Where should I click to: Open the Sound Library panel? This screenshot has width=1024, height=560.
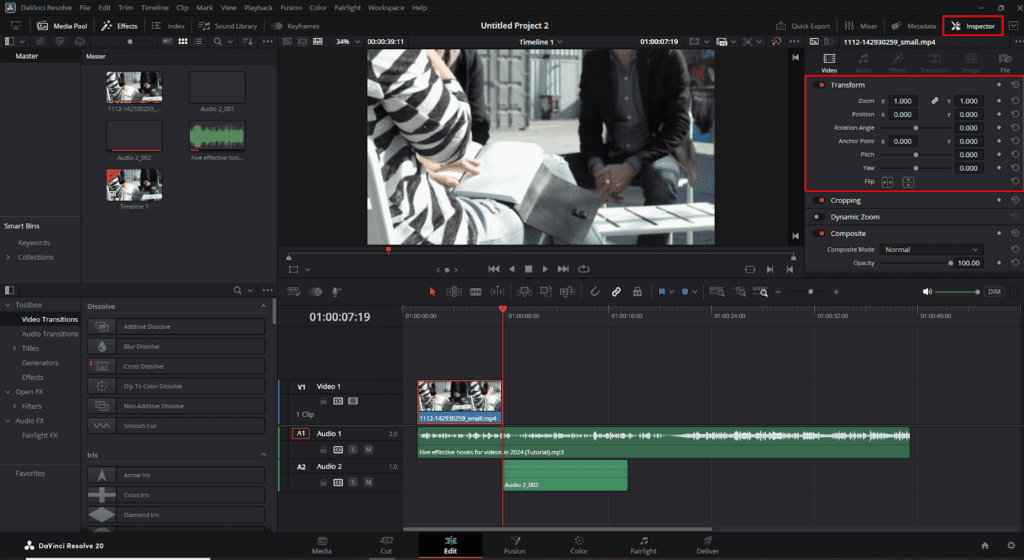click(x=228, y=26)
